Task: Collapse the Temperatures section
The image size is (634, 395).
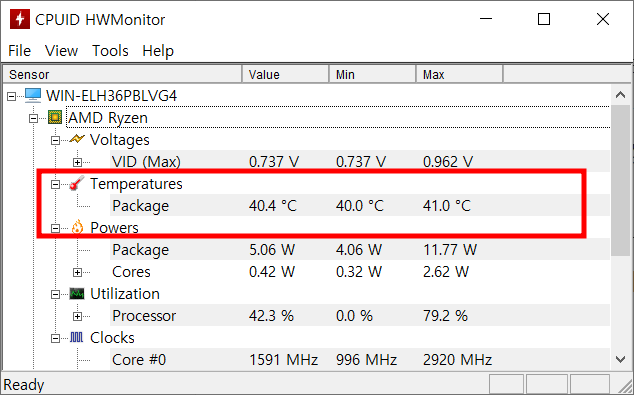Action: (x=55, y=184)
